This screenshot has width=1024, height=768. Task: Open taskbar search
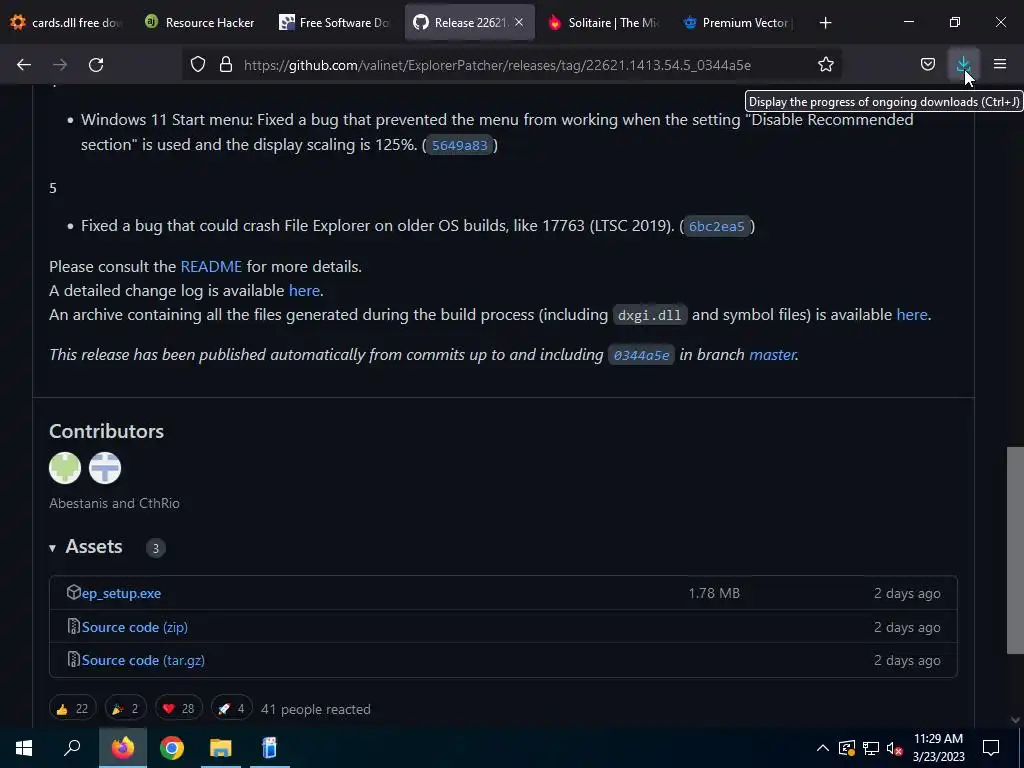click(72, 748)
